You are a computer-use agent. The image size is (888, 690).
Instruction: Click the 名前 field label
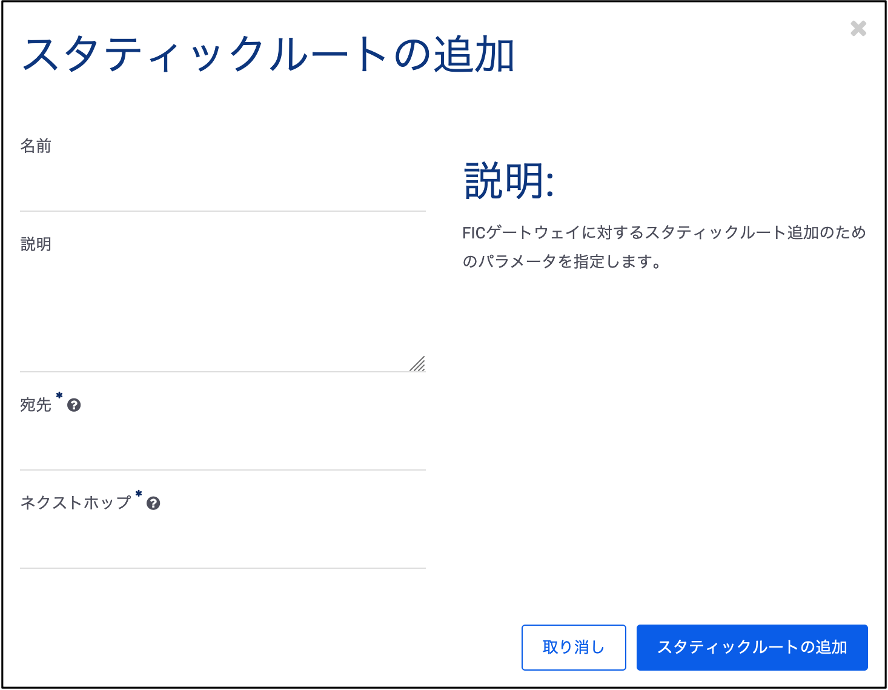coord(36,146)
